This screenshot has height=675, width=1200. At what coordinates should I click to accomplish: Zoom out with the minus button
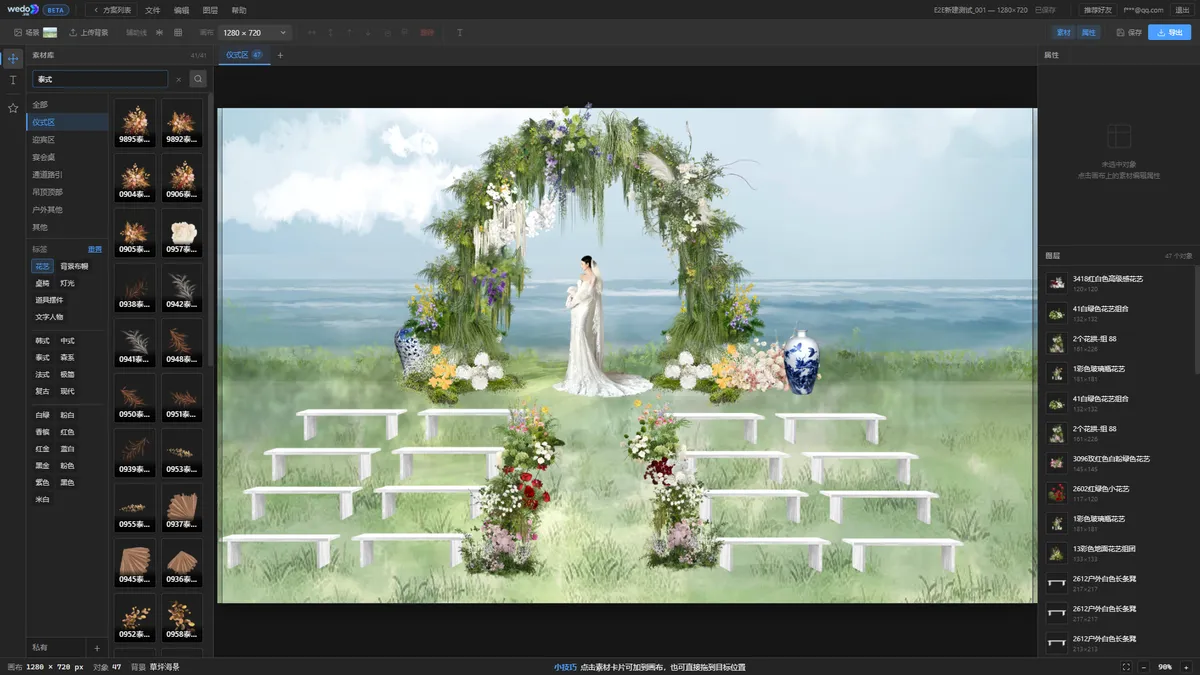point(1146,667)
